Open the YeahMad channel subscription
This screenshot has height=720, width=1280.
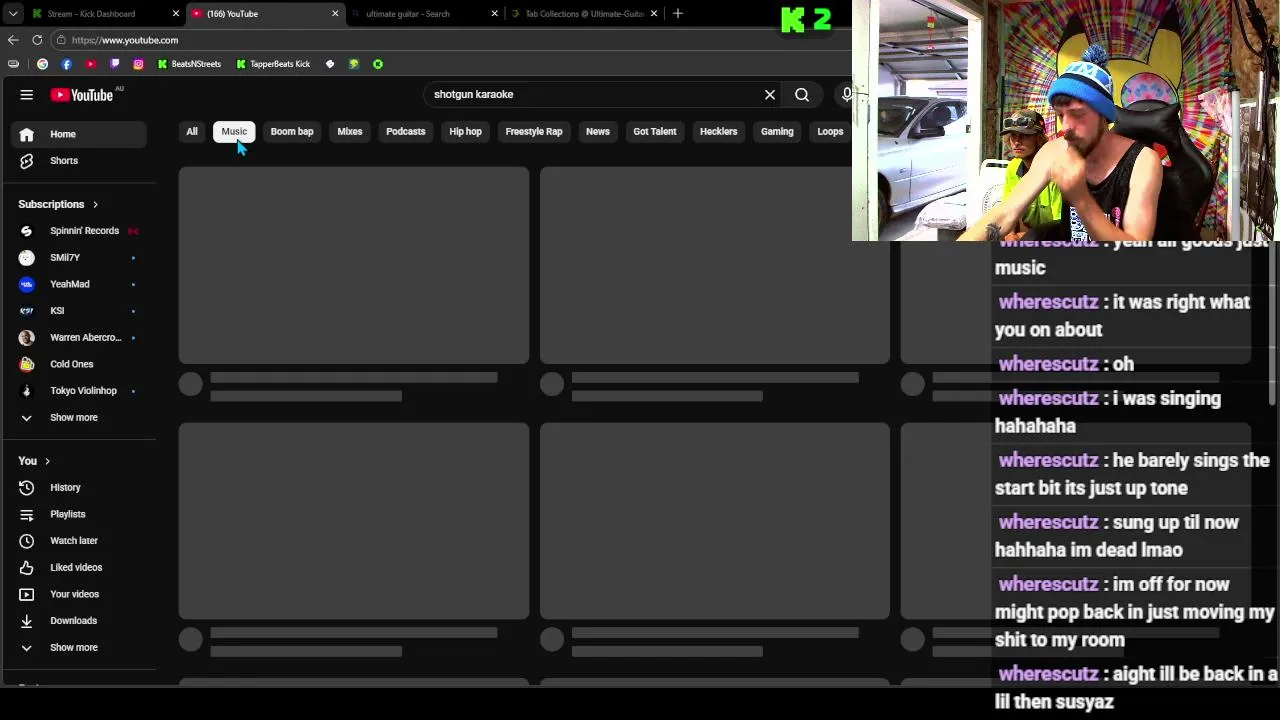pos(78,284)
